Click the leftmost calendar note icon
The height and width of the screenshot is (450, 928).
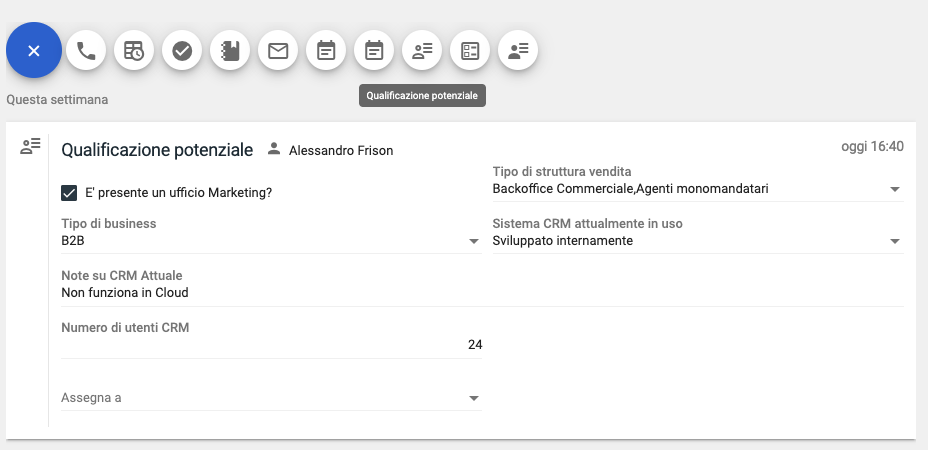coord(326,51)
